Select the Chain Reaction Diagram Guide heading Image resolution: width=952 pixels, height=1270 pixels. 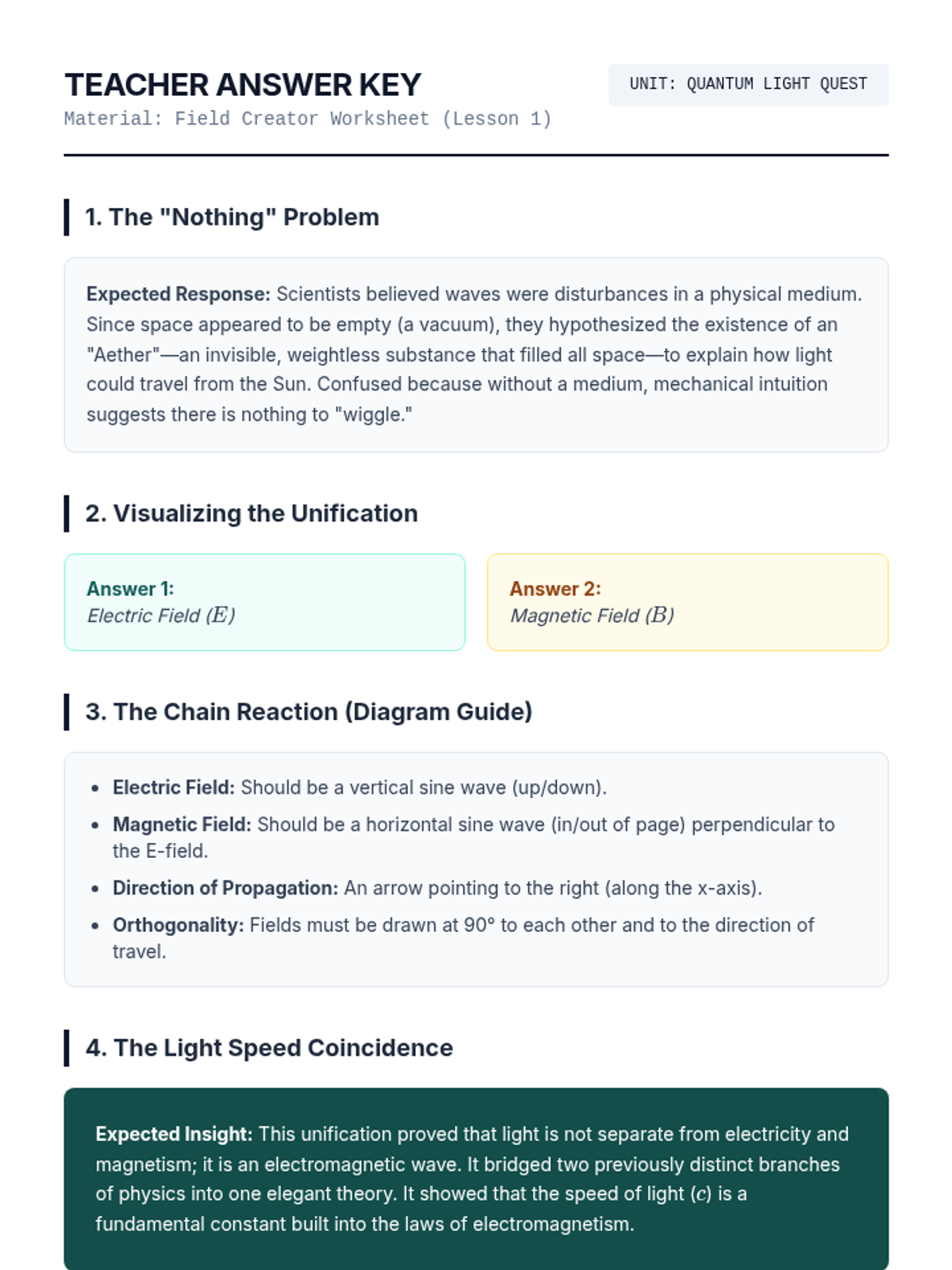point(309,712)
